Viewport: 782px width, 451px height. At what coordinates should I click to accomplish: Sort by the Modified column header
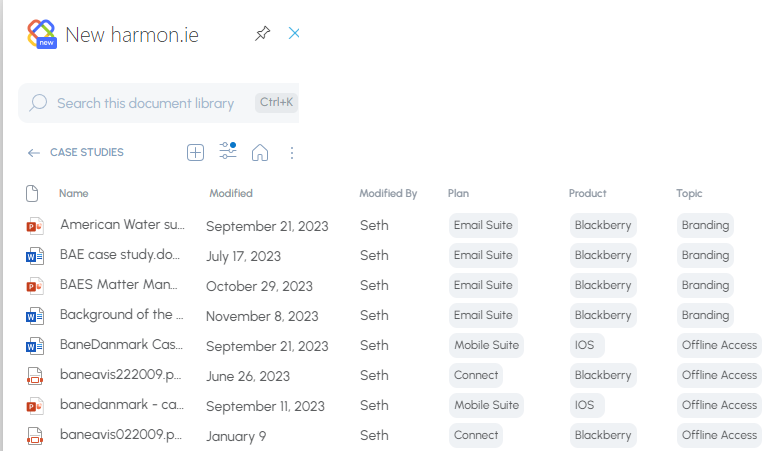231,193
